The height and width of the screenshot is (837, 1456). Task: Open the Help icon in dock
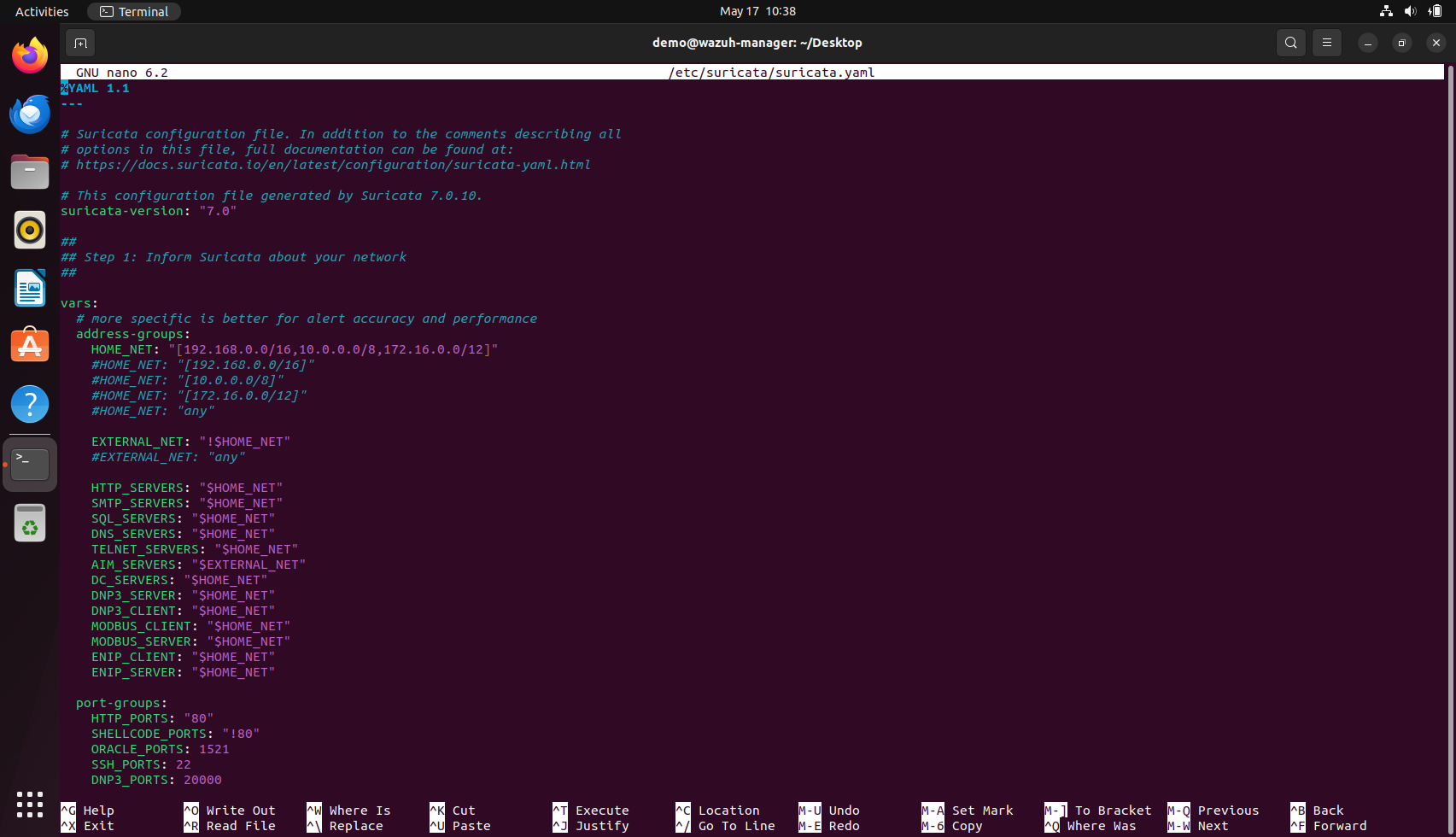30,404
